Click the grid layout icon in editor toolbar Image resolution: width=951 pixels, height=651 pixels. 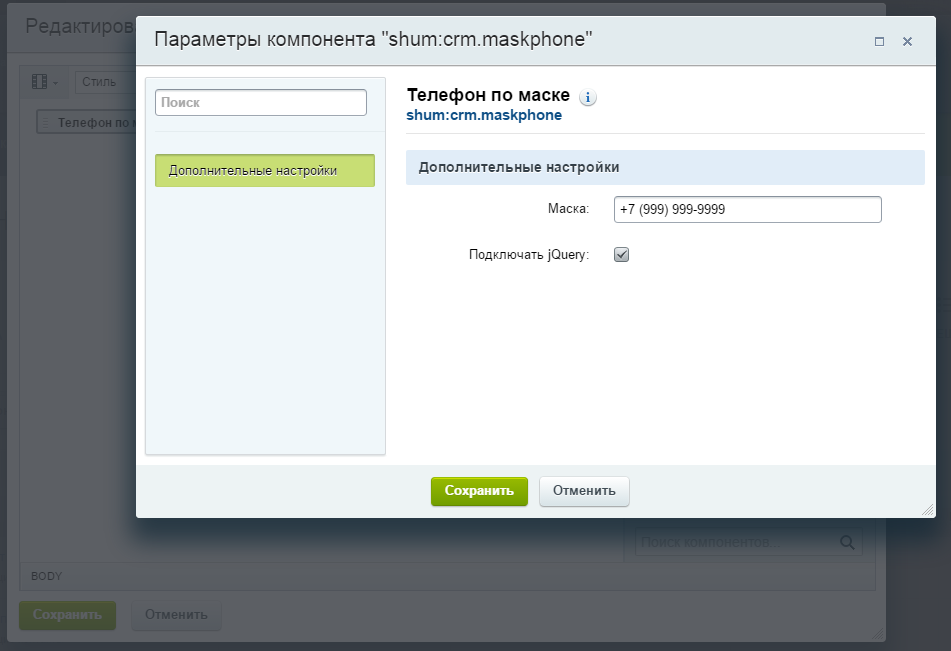coord(40,82)
